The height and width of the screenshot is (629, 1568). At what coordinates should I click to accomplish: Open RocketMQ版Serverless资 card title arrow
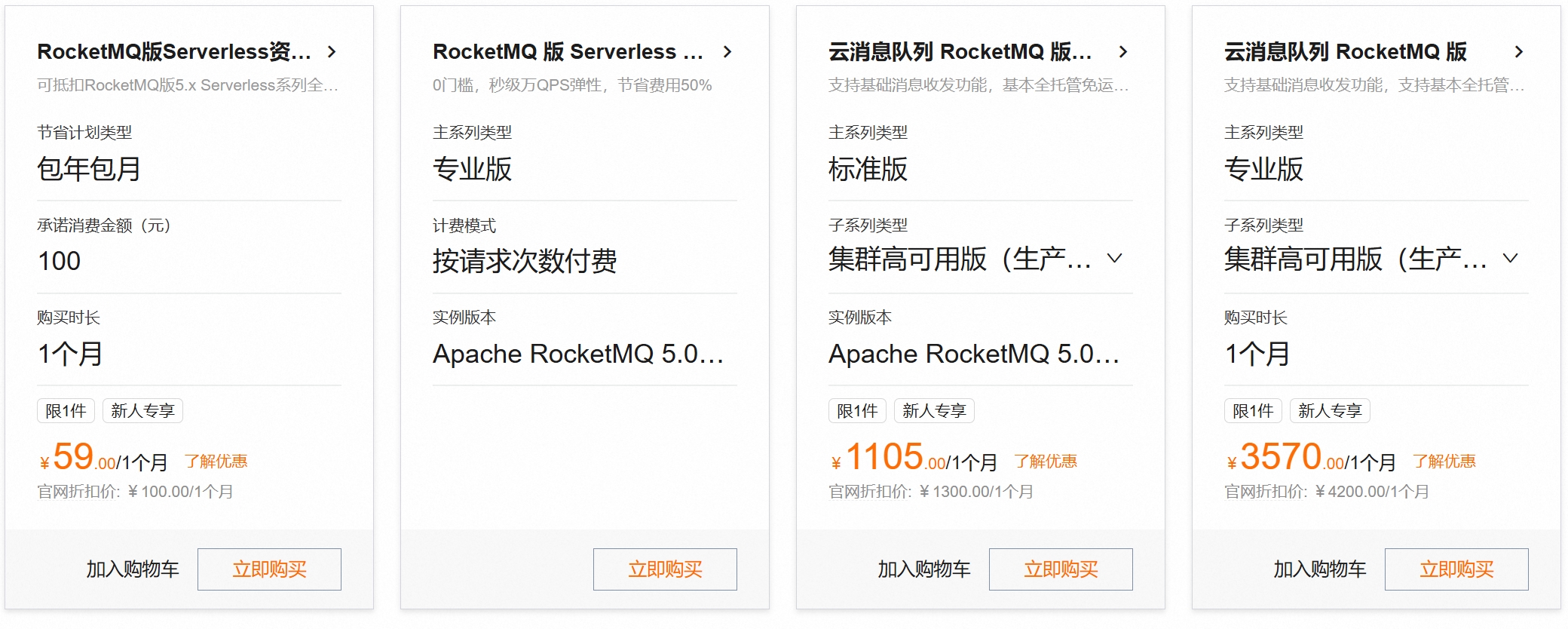click(332, 52)
